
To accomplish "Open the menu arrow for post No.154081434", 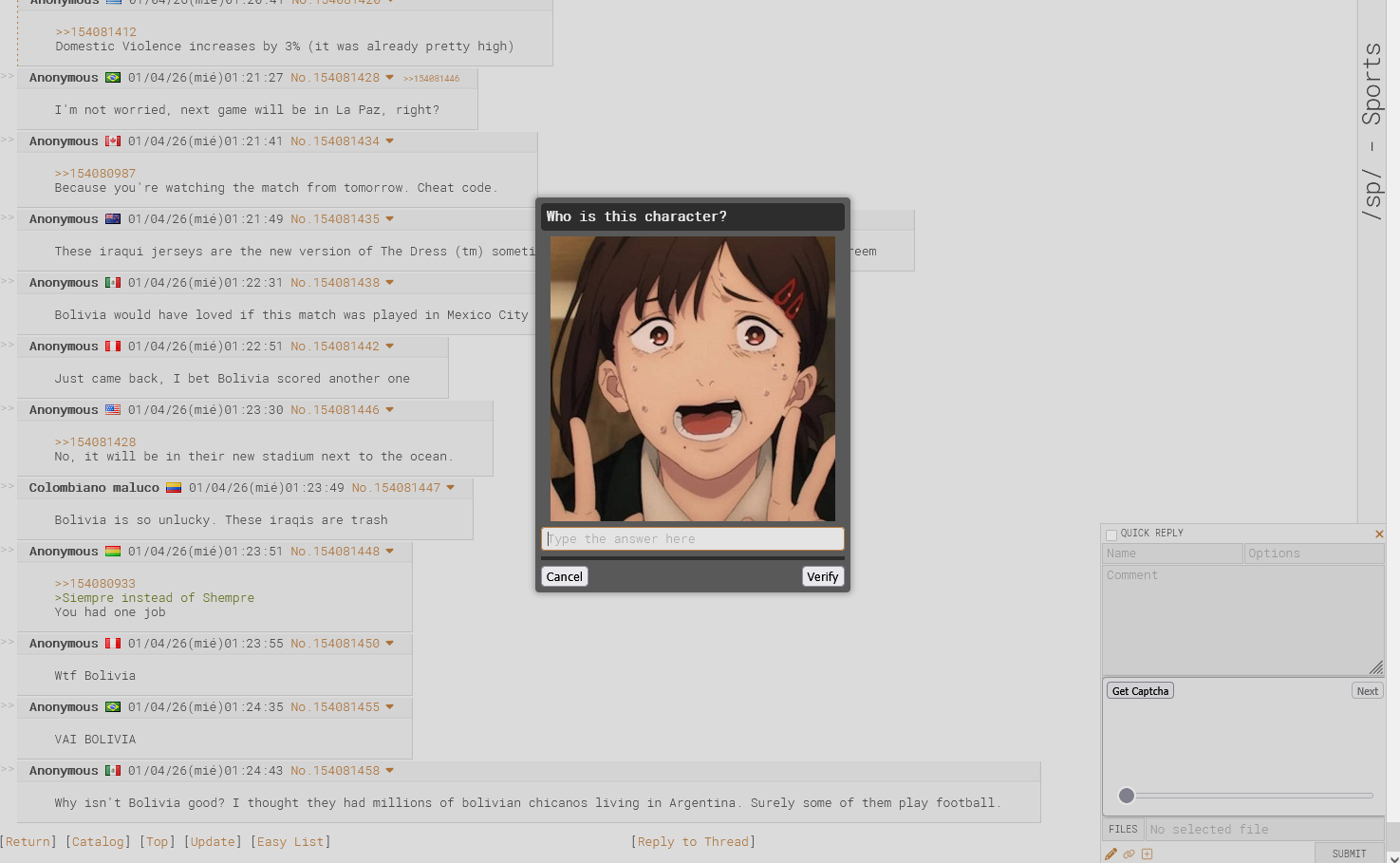I will 389,141.
